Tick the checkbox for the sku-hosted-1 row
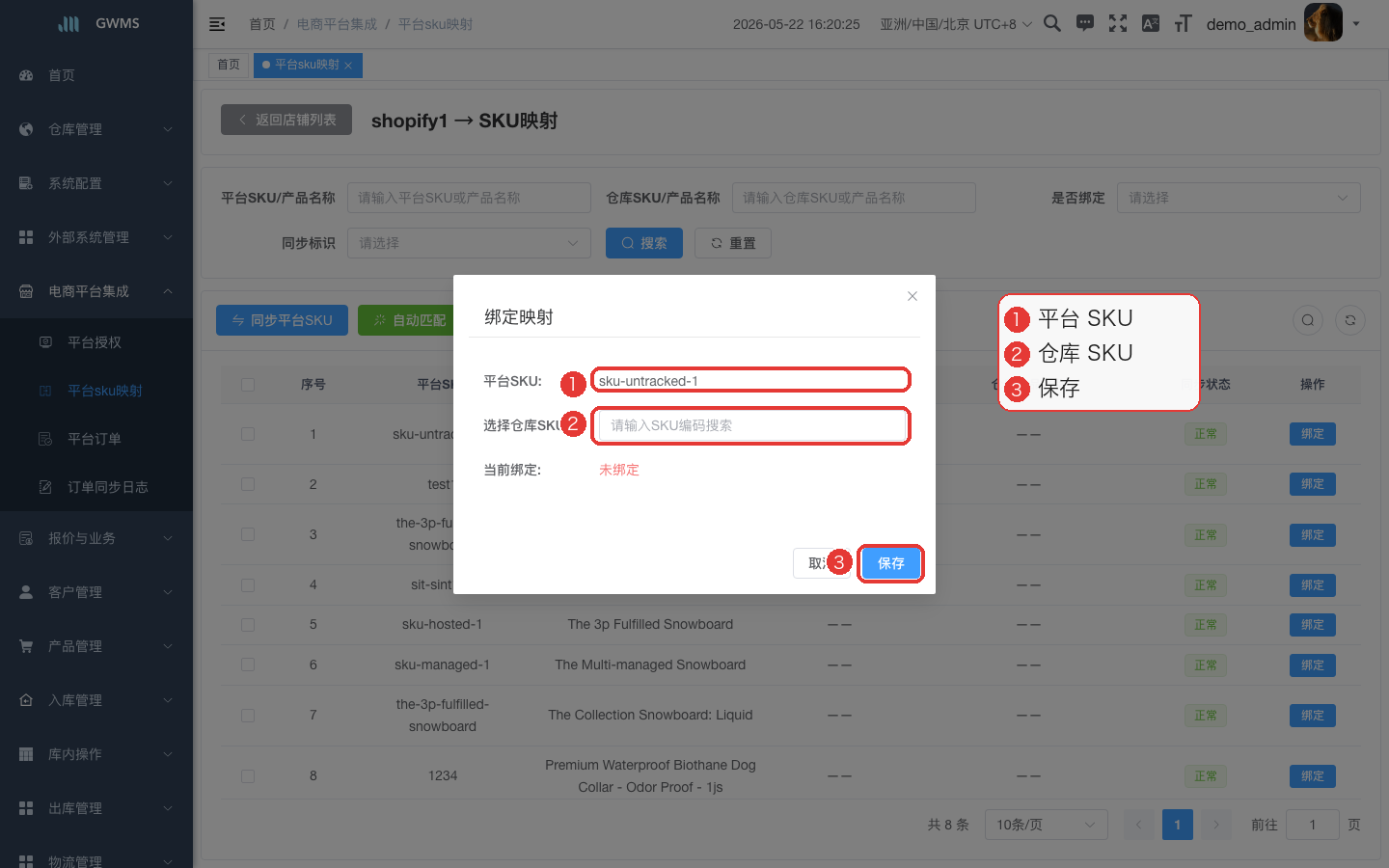 point(248,624)
